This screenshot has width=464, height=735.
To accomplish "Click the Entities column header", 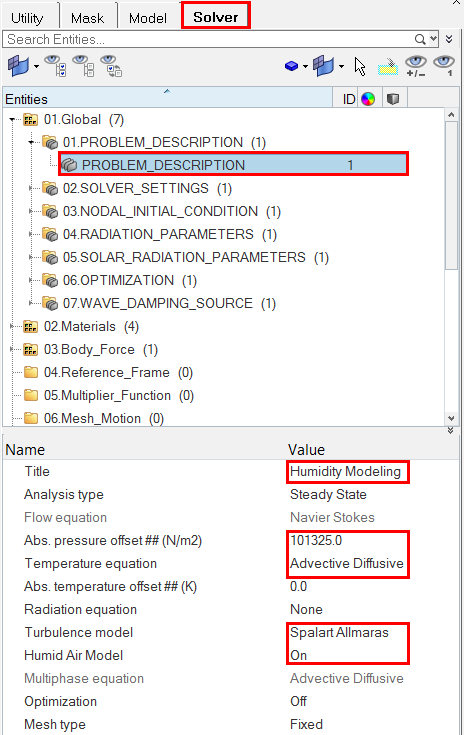I will click(167, 99).
